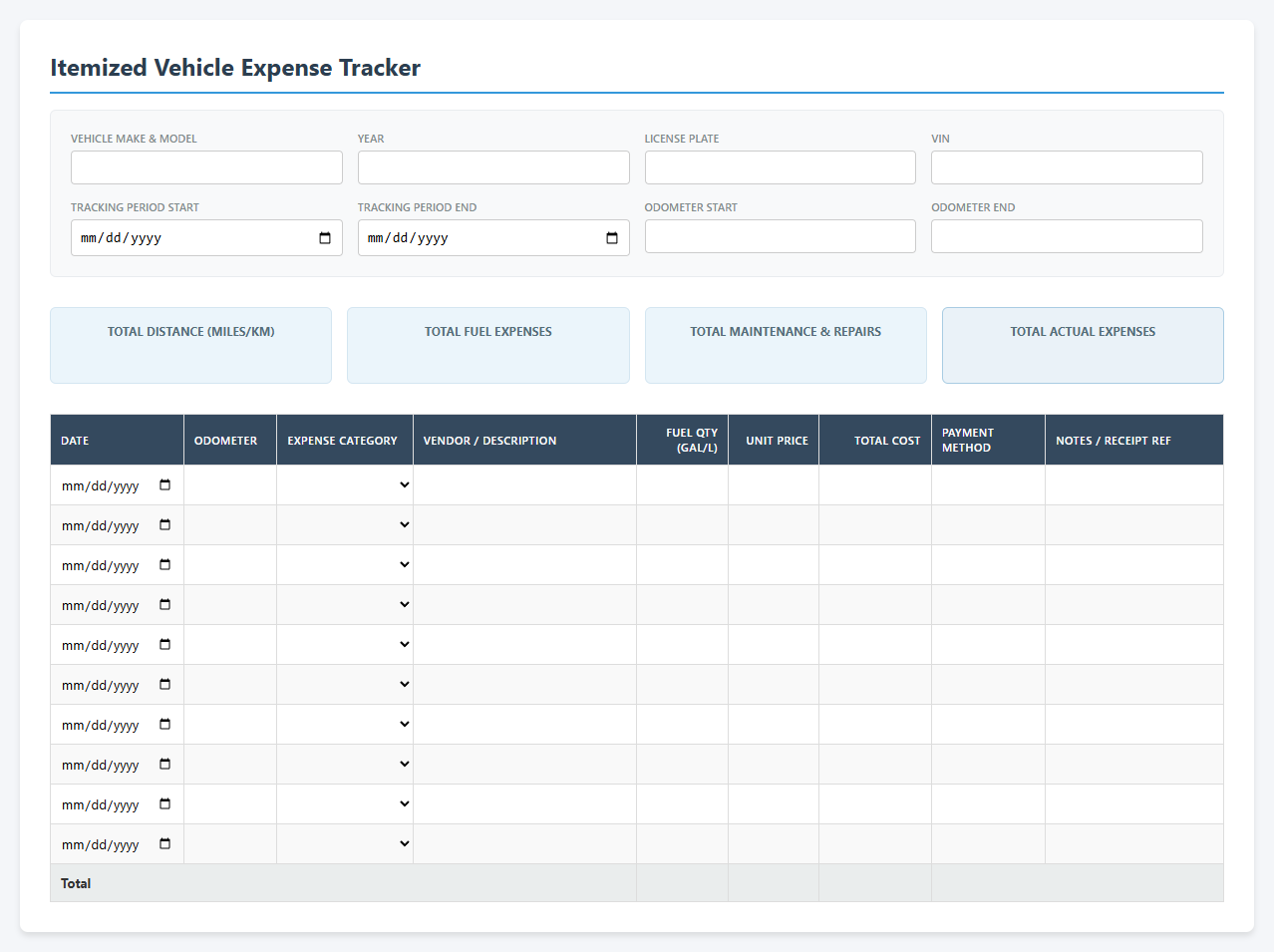The width and height of the screenshot is (1274, 952).
Task: Click the Unit Price column header
Action: pyautogui.click(x=774, y=440)
